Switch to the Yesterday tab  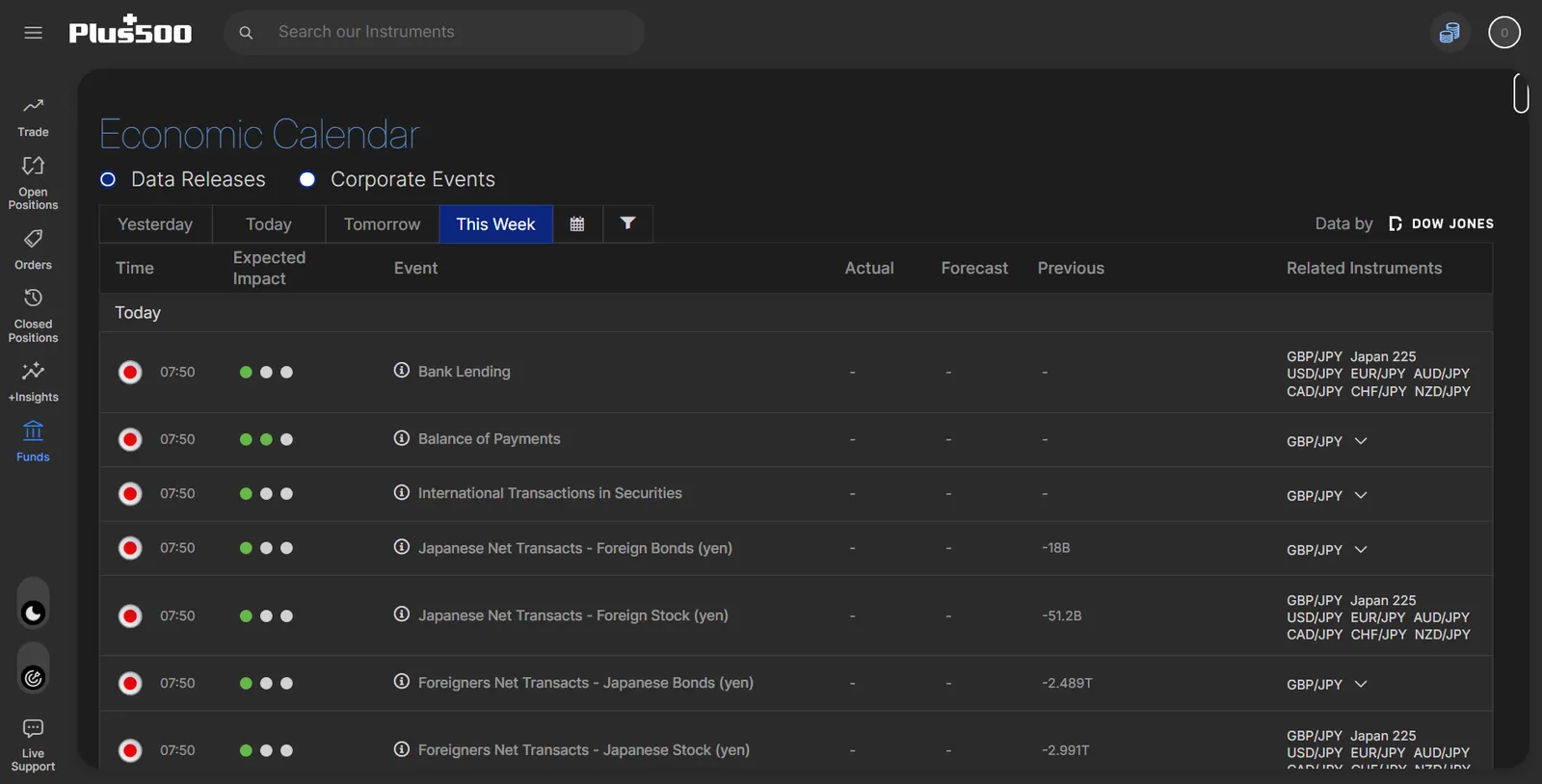point(155,224)
